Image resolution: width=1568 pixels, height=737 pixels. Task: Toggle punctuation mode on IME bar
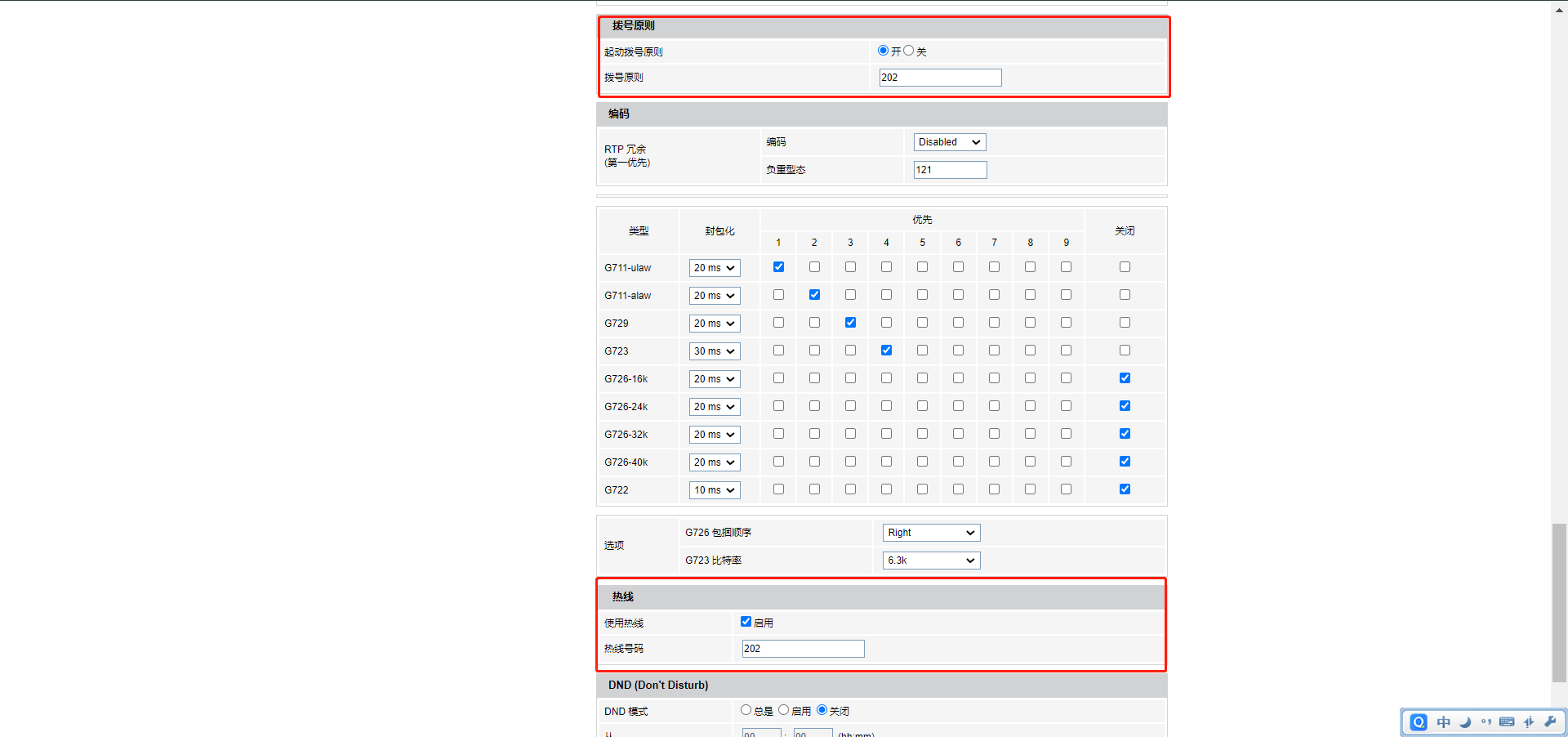(1486, 722)
